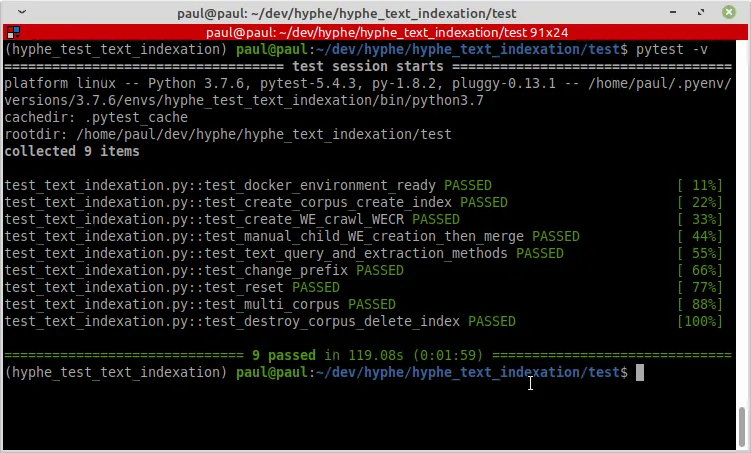Image resolution: width=751 pixels, height=453 pixels.
Task: Click the test_text_query_and_extraction_methods line
Action: pyautogui.click(x=283, y=253)
